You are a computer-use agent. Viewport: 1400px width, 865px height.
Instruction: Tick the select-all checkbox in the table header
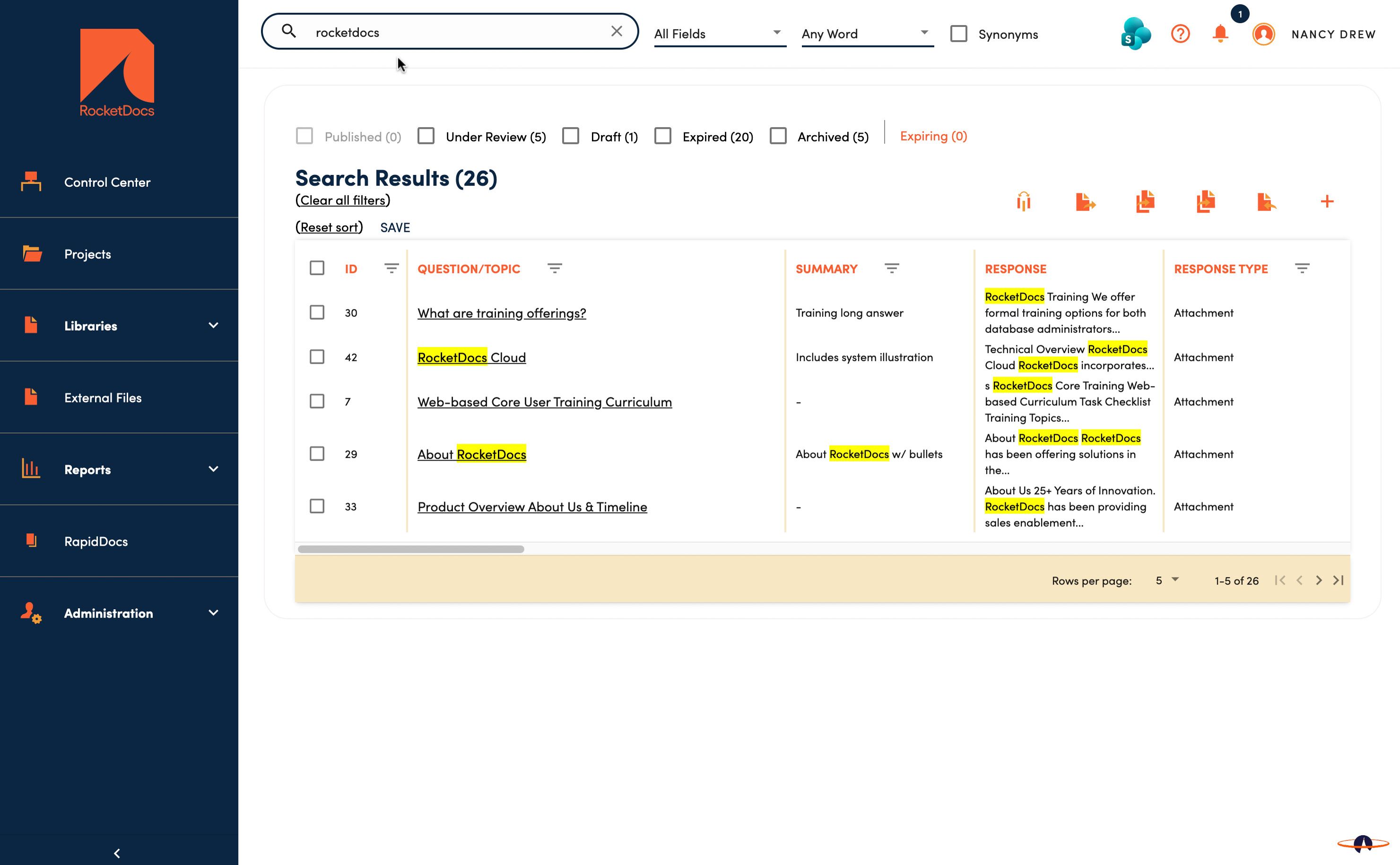click(317, 268)
